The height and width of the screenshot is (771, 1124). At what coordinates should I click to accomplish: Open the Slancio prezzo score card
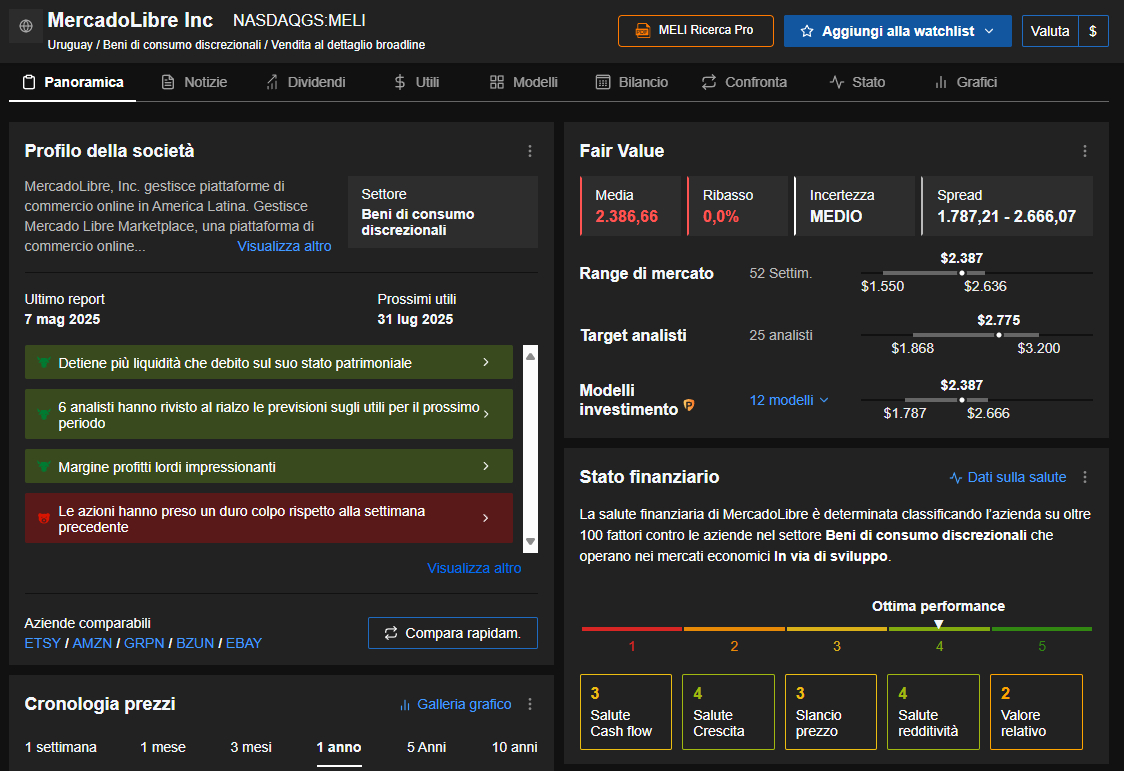[831, 712]
